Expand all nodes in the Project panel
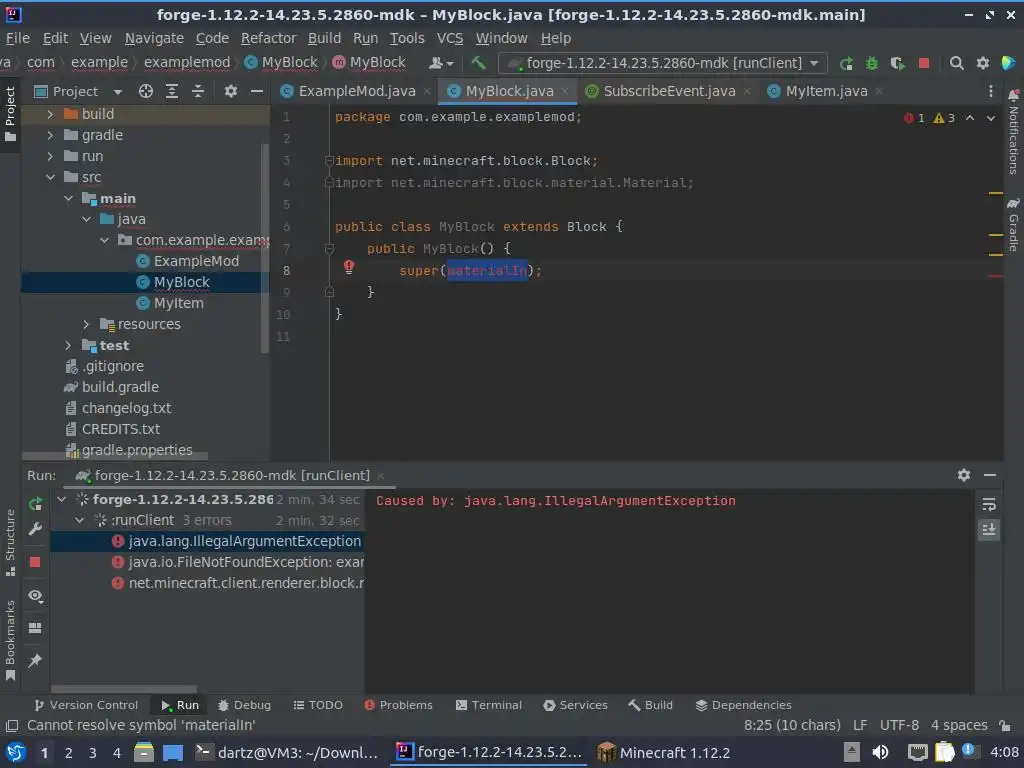 (x=172, y=91)
